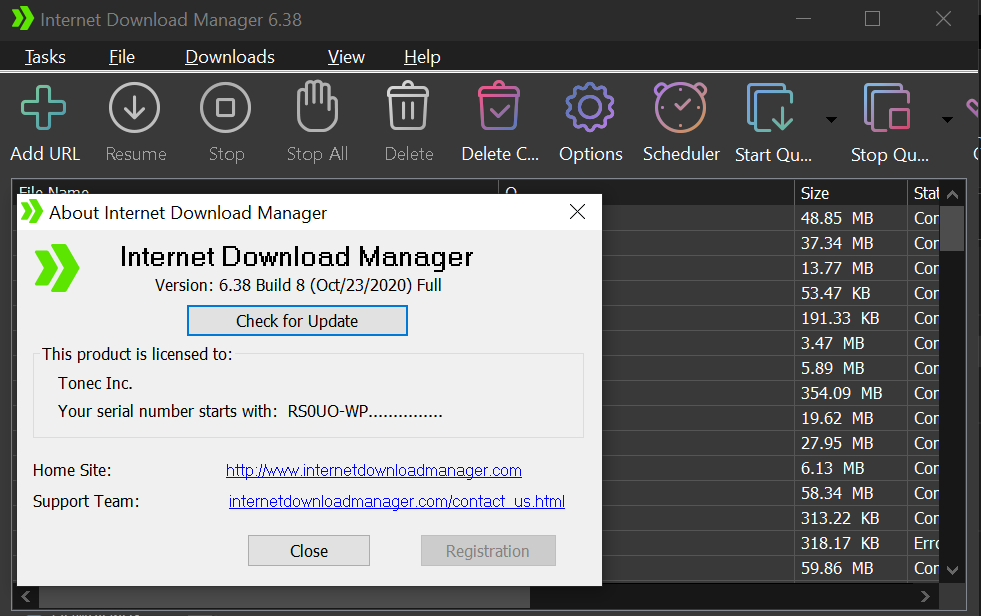The height and width of the screenshot is (616, 981).
Task: Click the Start Queue icon
Action: click(770, 108)
